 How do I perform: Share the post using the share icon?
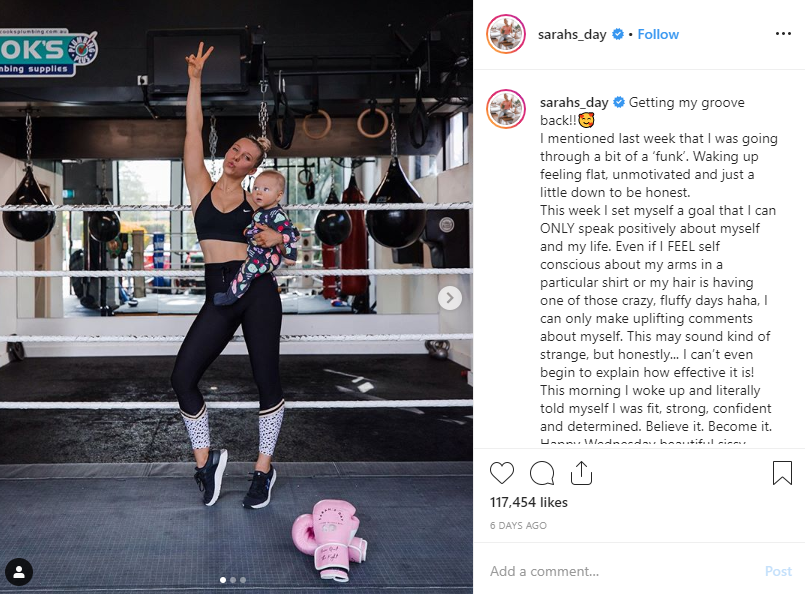(581, 473)
